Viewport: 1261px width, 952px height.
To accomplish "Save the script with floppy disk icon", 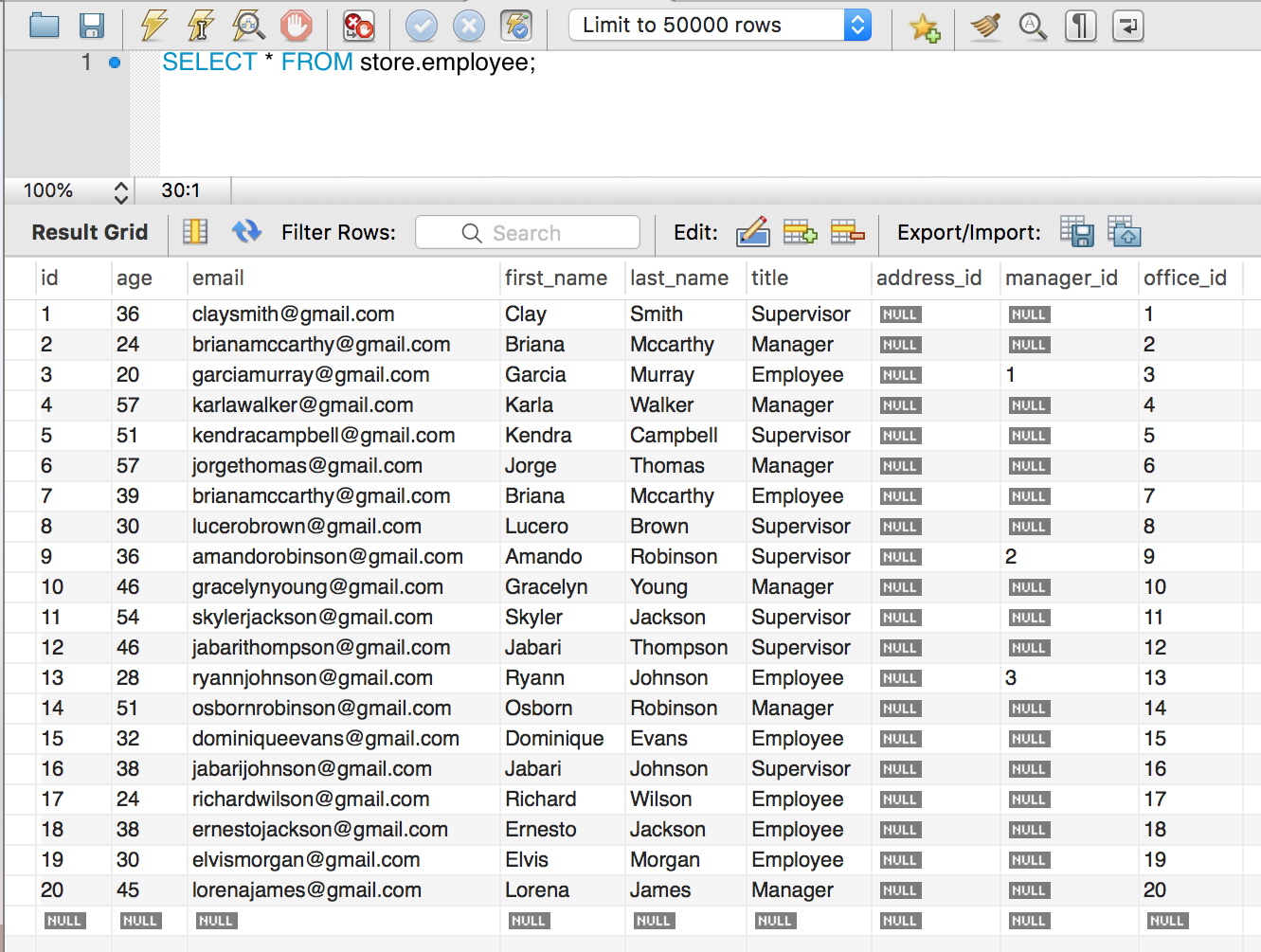I will pyautogui.click(x=92, y=26).
